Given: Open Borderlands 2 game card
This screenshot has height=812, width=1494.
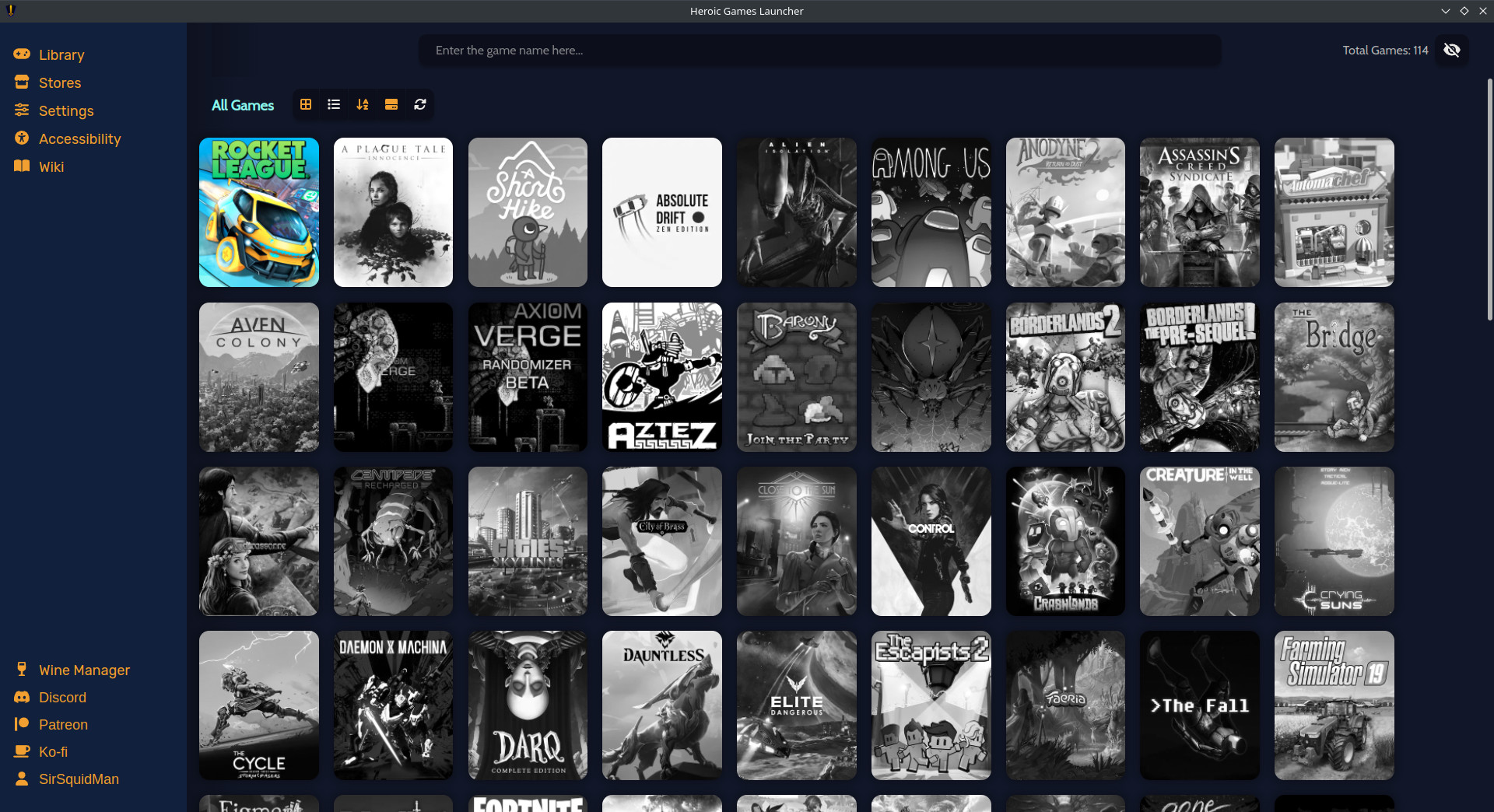Looking at the screenshot, I should pos(1065,377).
